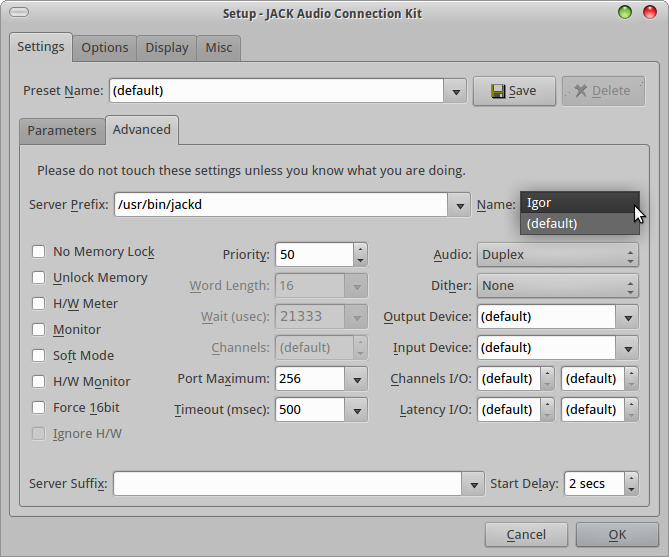Click the second Channels I/O spin arrows
This screenshot has height=557, width=669.
631,379
